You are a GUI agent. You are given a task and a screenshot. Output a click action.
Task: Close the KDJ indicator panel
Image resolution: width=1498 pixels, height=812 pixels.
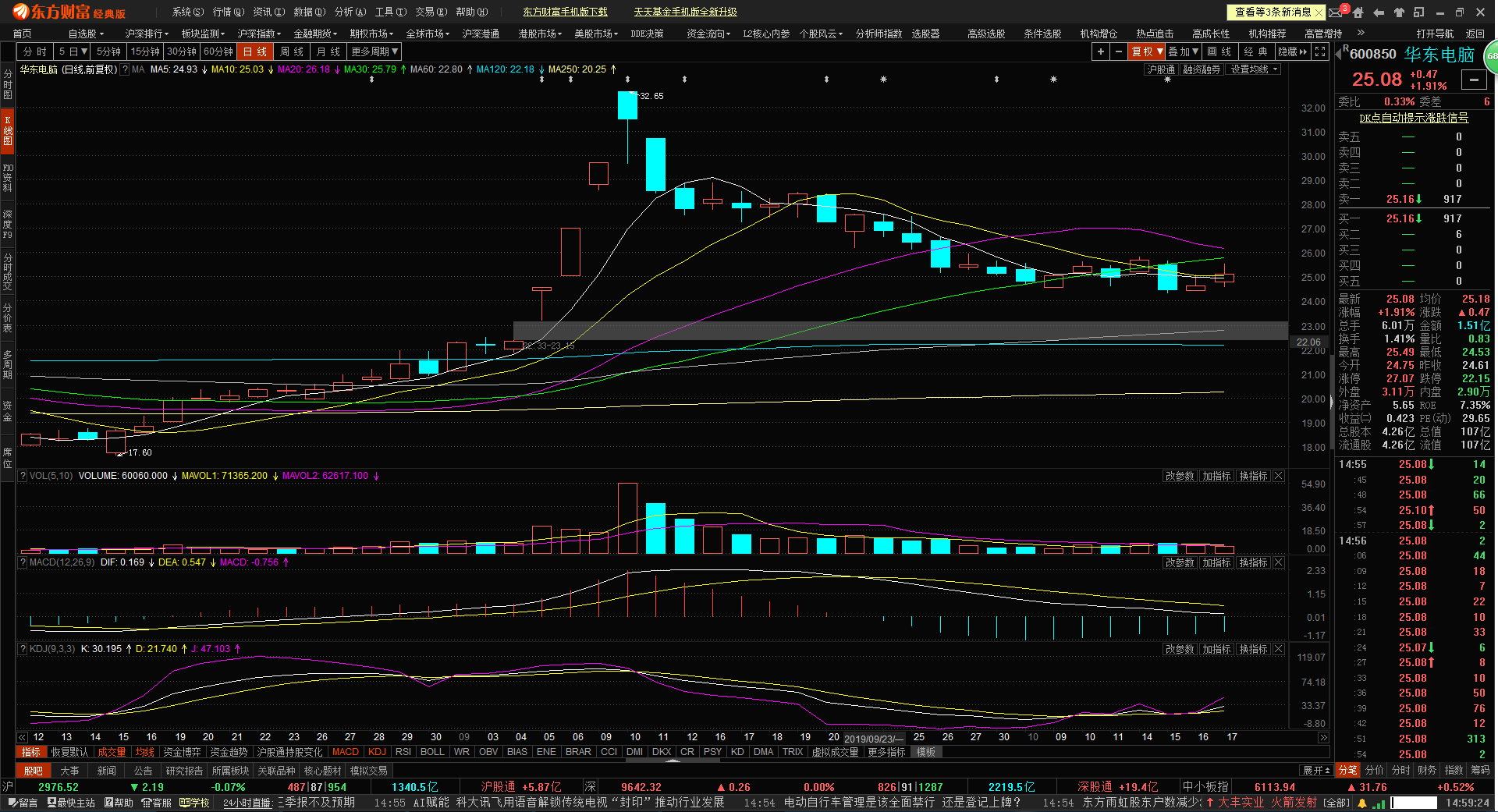point(1279,649)
